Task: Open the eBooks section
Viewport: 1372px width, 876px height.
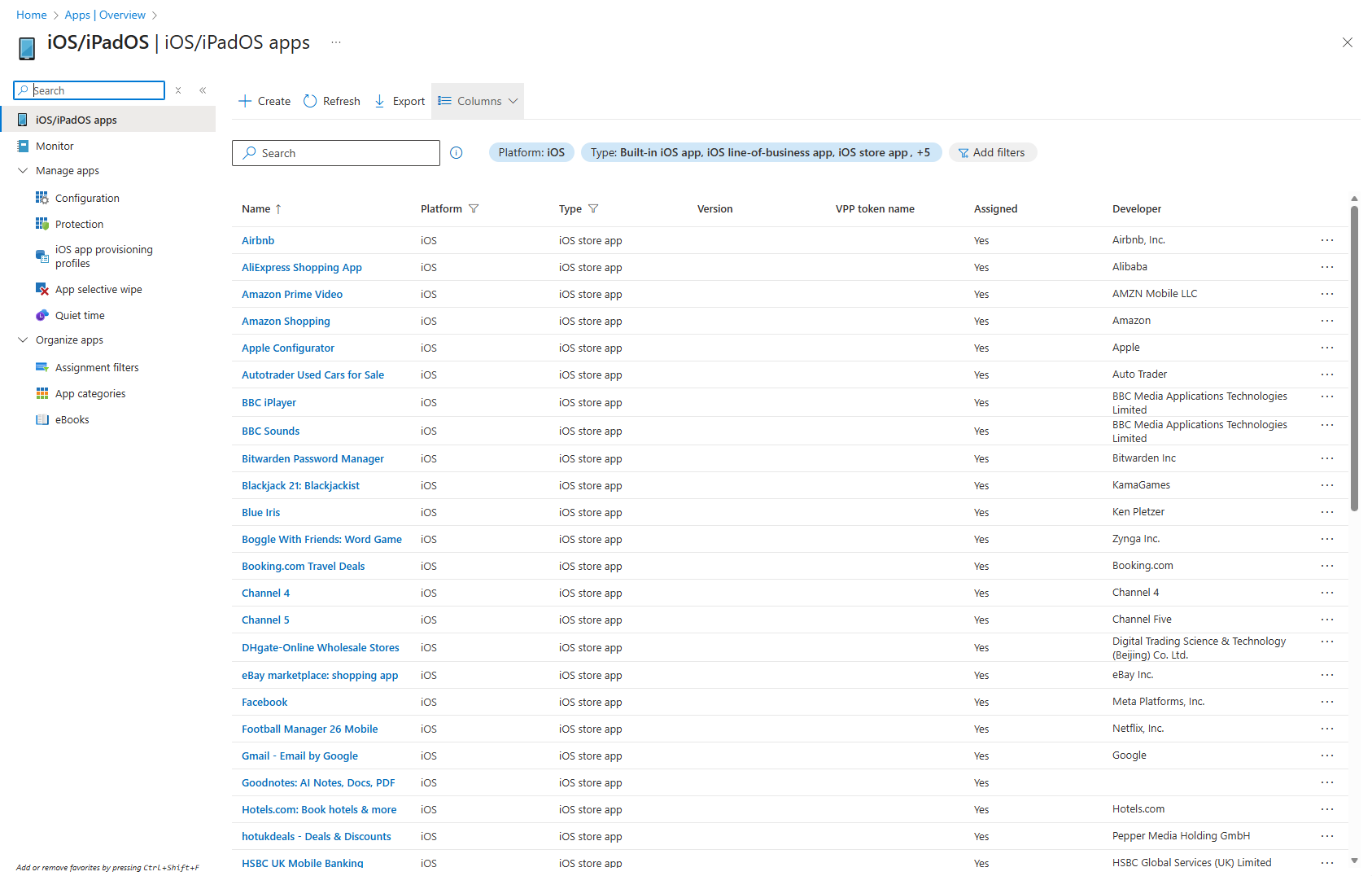Action: pyautogui.click(x=72, y=420)
